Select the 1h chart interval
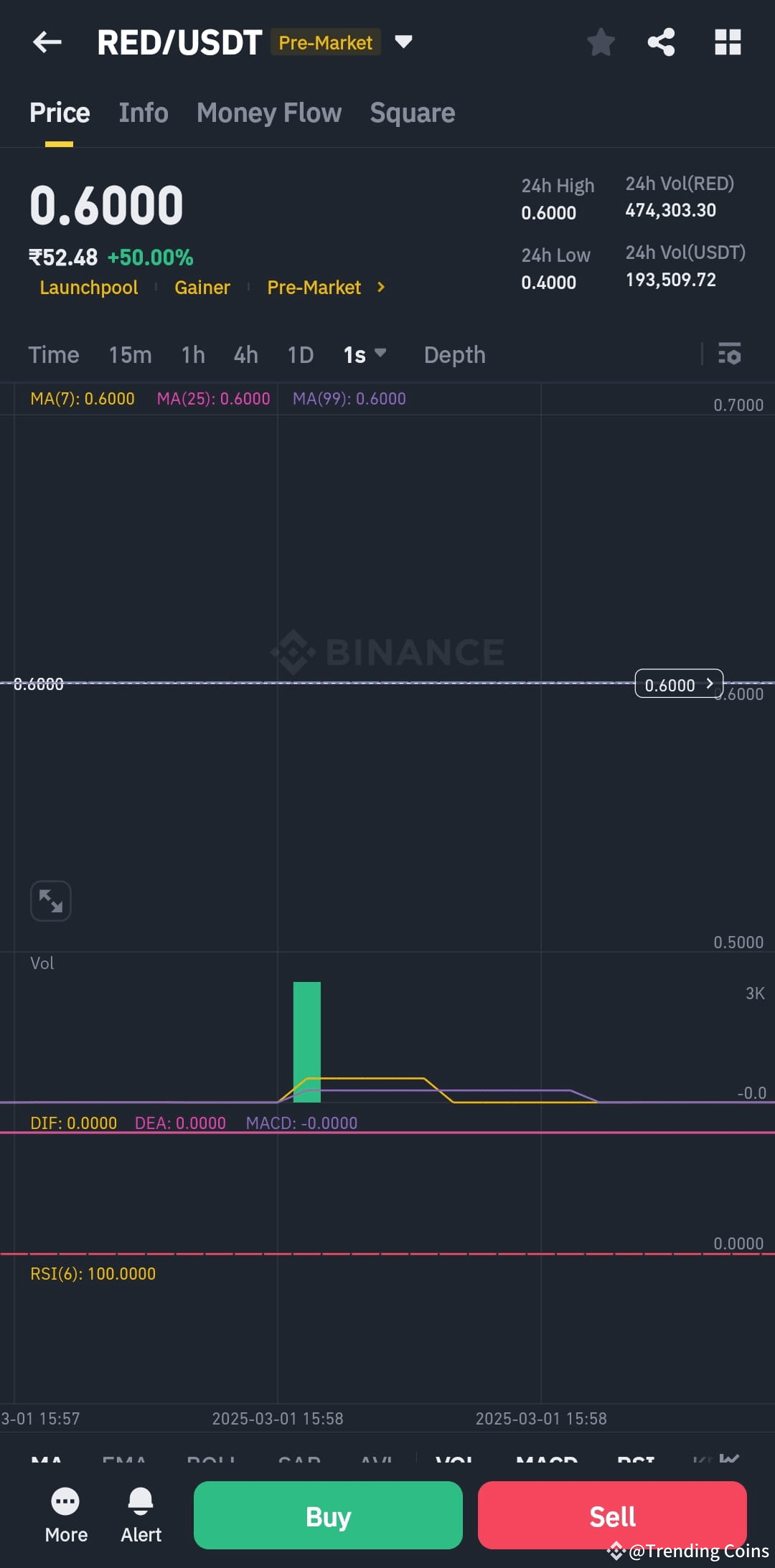Image resolution: width=775 pixels, height=1568 pixels. tap(193, 354)
